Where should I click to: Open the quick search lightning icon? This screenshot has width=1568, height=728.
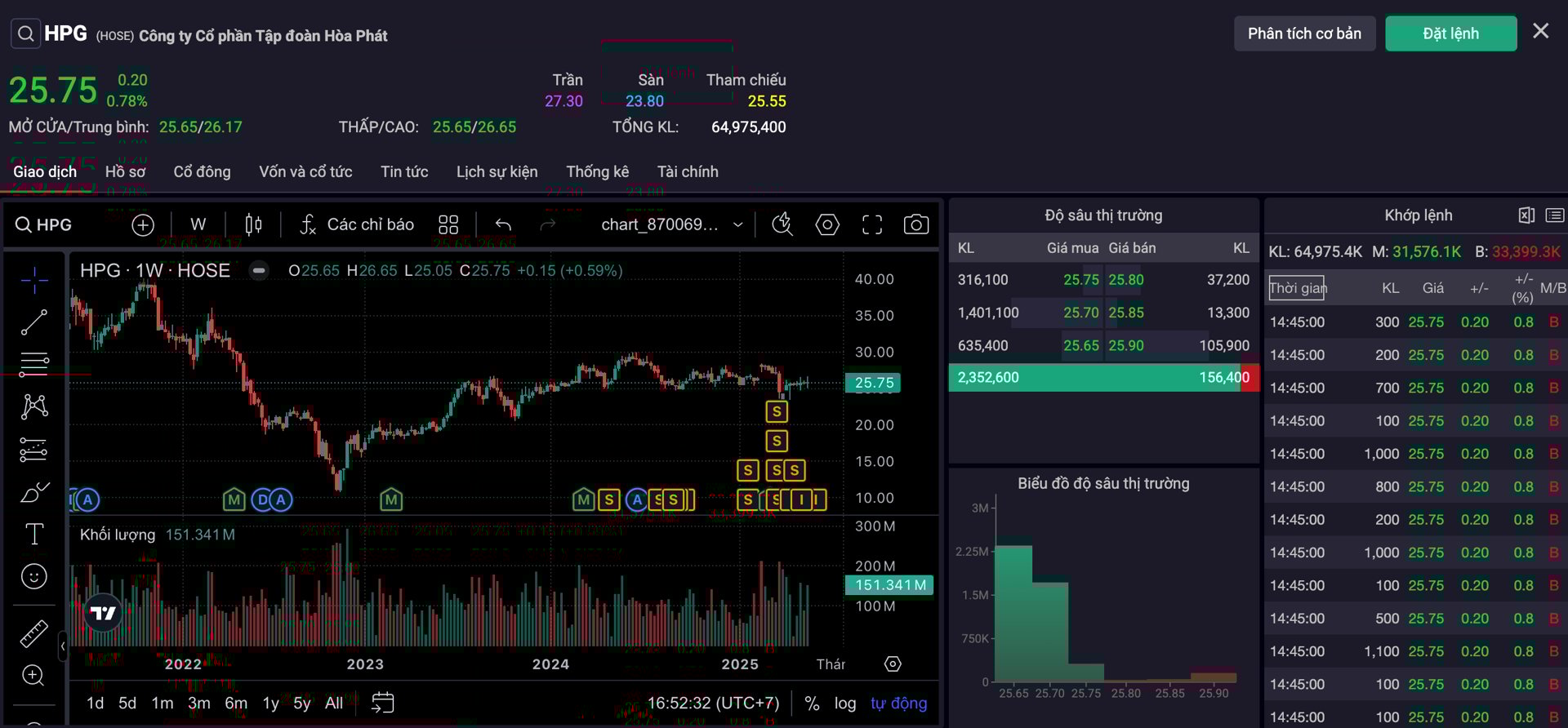click(782, 224)
